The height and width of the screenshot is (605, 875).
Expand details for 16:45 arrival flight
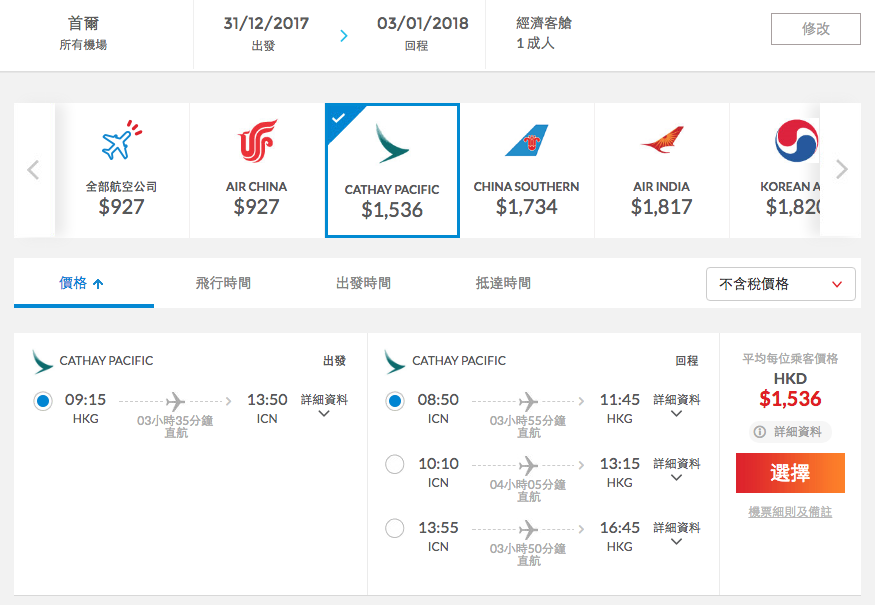coord(676,534)
